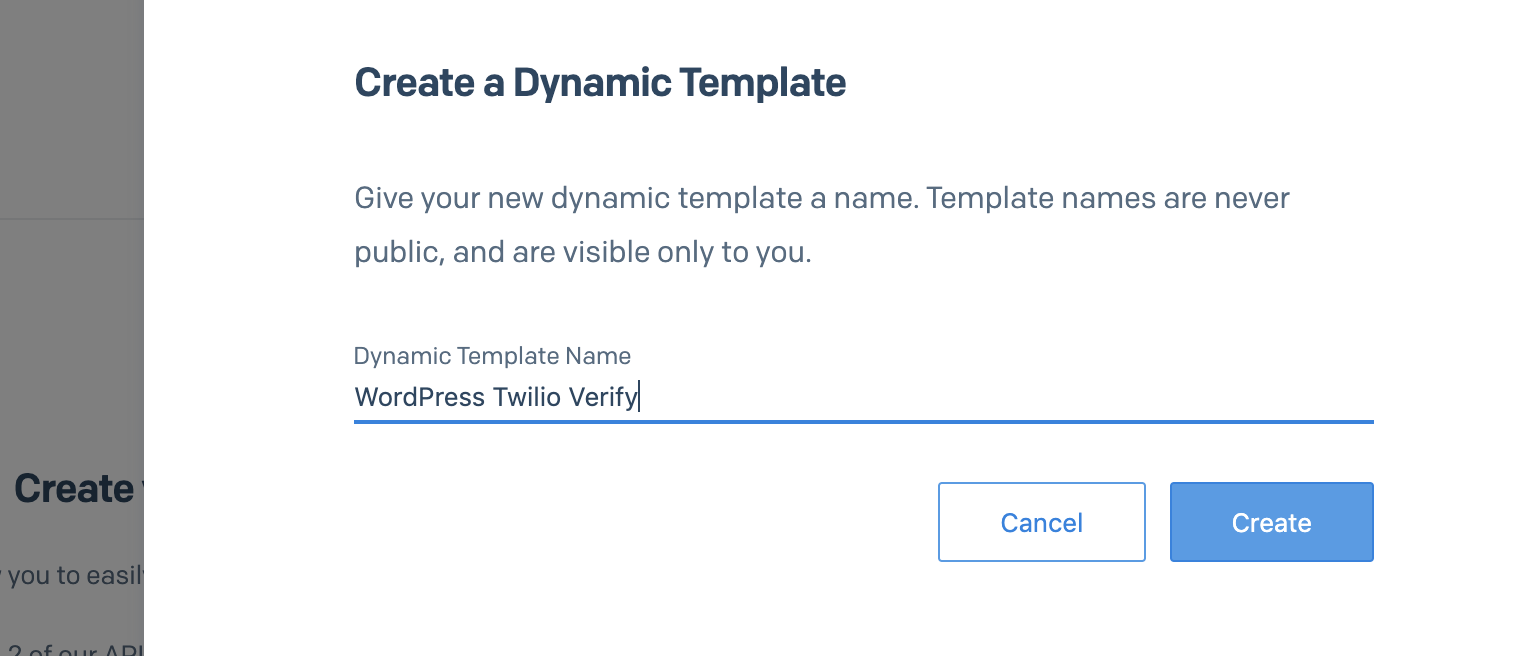The height and width of the screenshot is (656, 1540).
Task: Click the template name description paragraph
Action: coord(822,225)
